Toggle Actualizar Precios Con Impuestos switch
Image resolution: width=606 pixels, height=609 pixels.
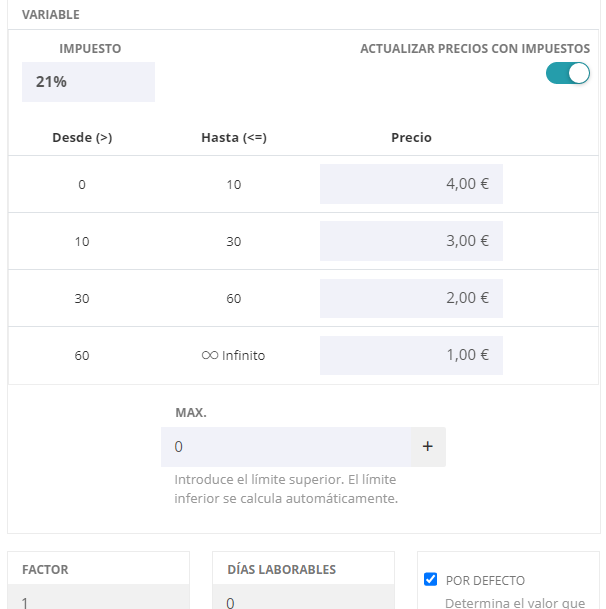(568, 73)
